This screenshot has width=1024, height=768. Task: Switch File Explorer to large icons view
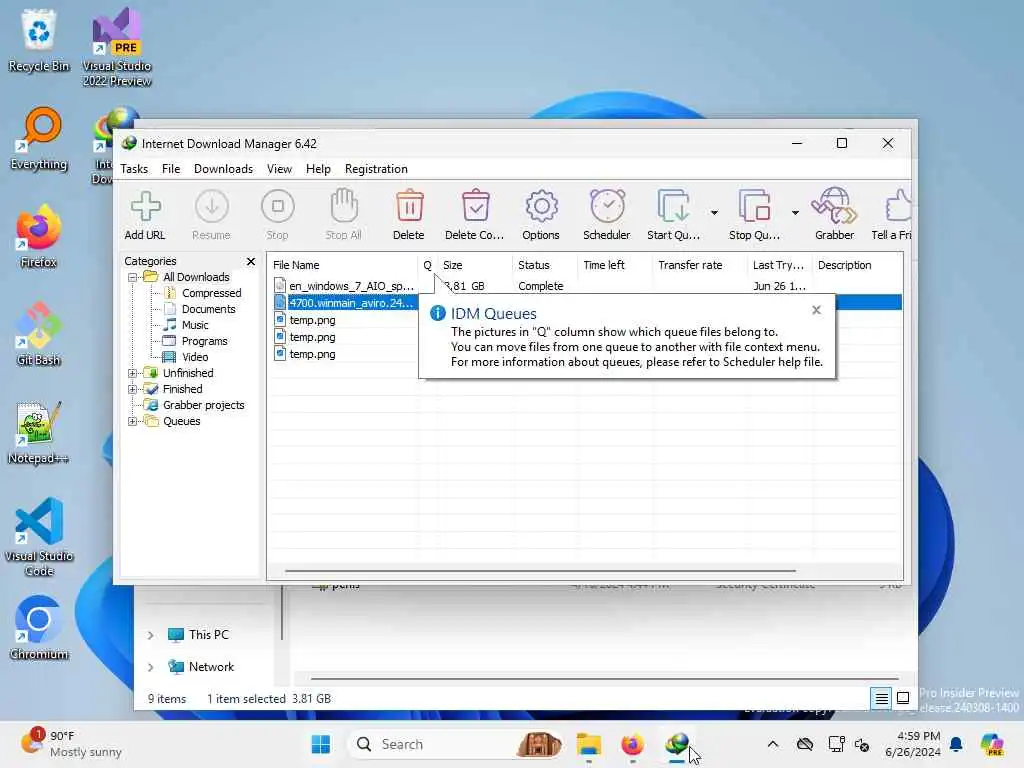[x=903, y=699]
